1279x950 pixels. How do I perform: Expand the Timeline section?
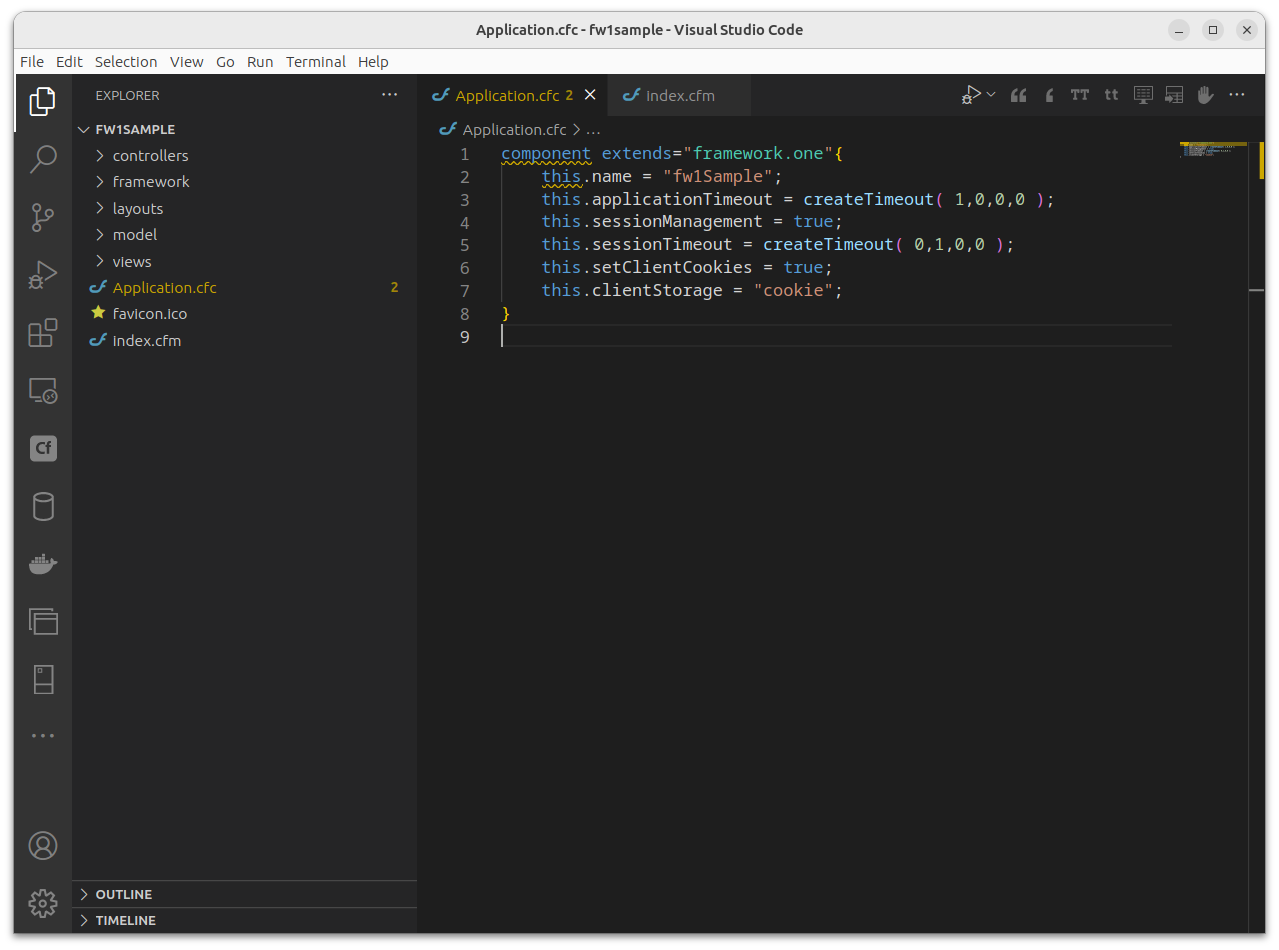(x=245, y=920)
